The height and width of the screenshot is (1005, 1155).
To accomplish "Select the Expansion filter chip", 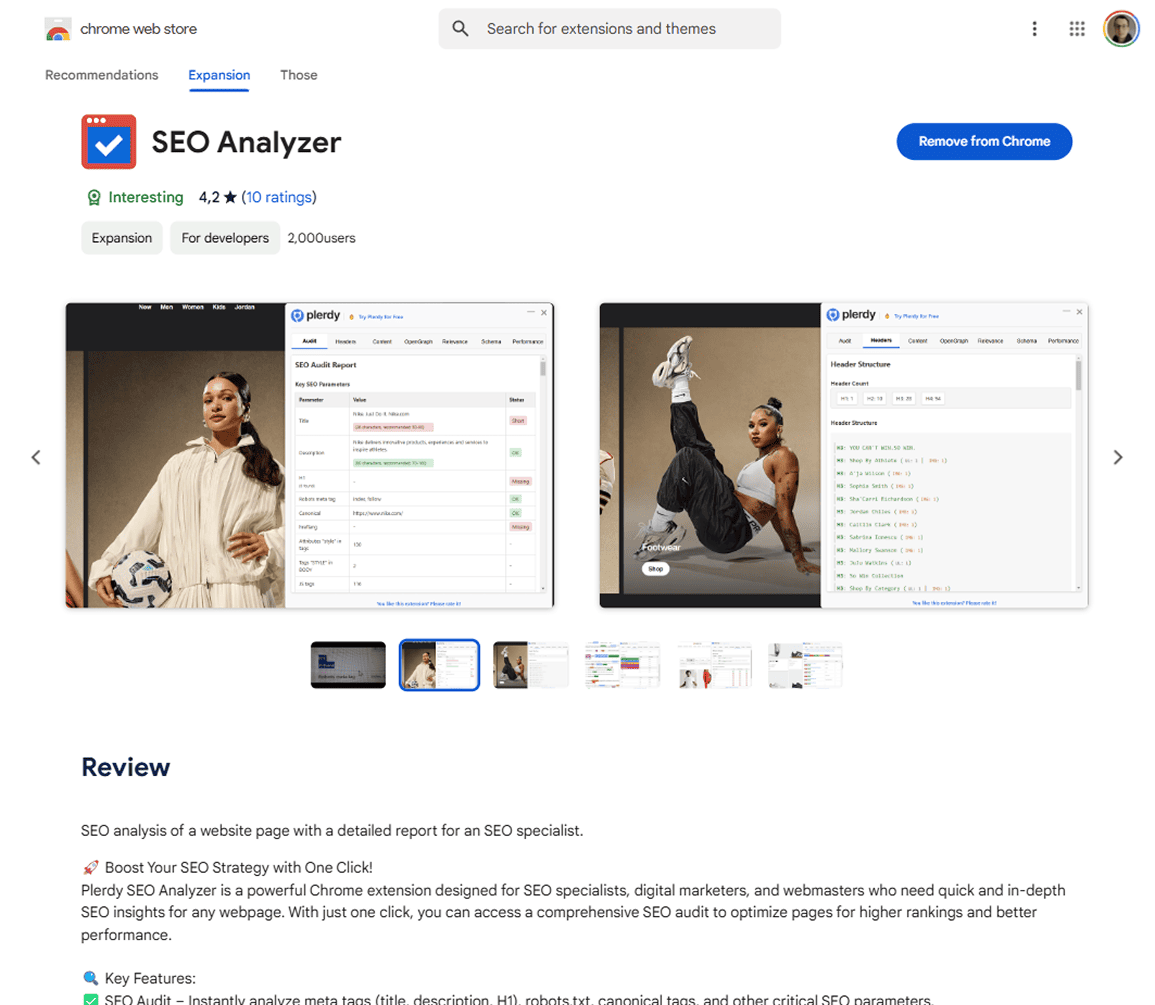I will click(x=121, y=238).
